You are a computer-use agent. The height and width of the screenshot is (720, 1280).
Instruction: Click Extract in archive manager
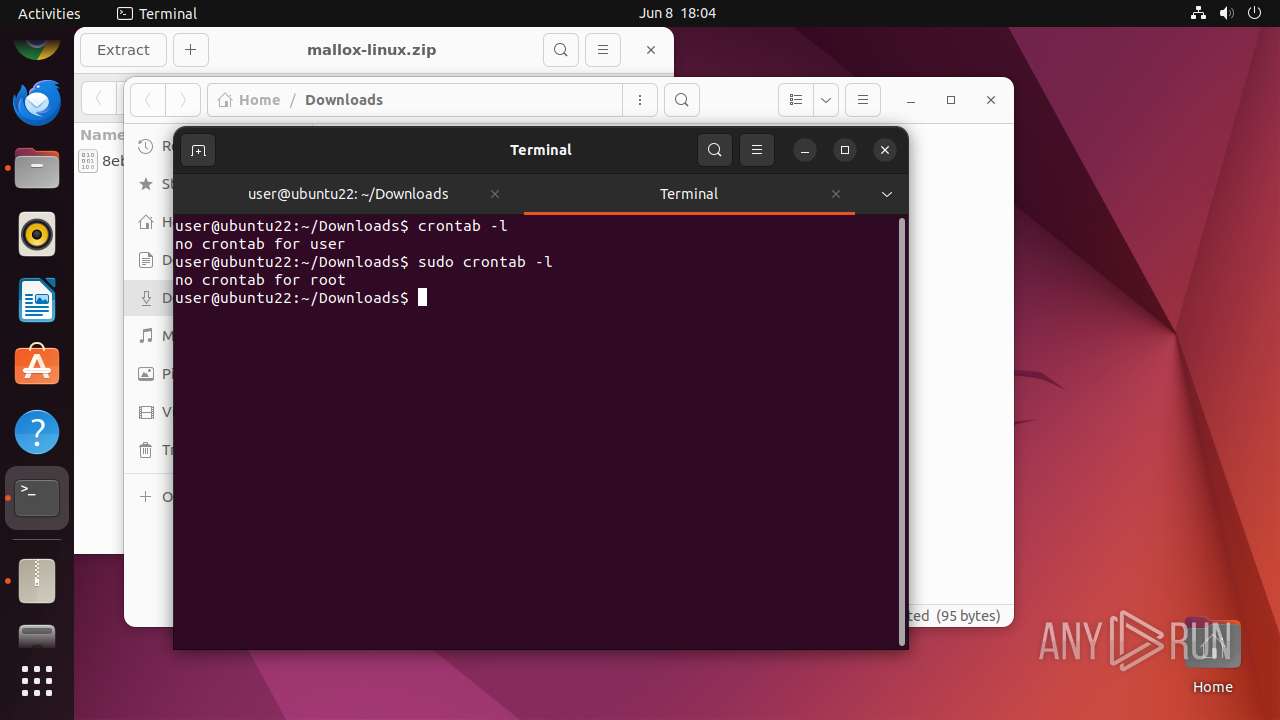[123, 50]
